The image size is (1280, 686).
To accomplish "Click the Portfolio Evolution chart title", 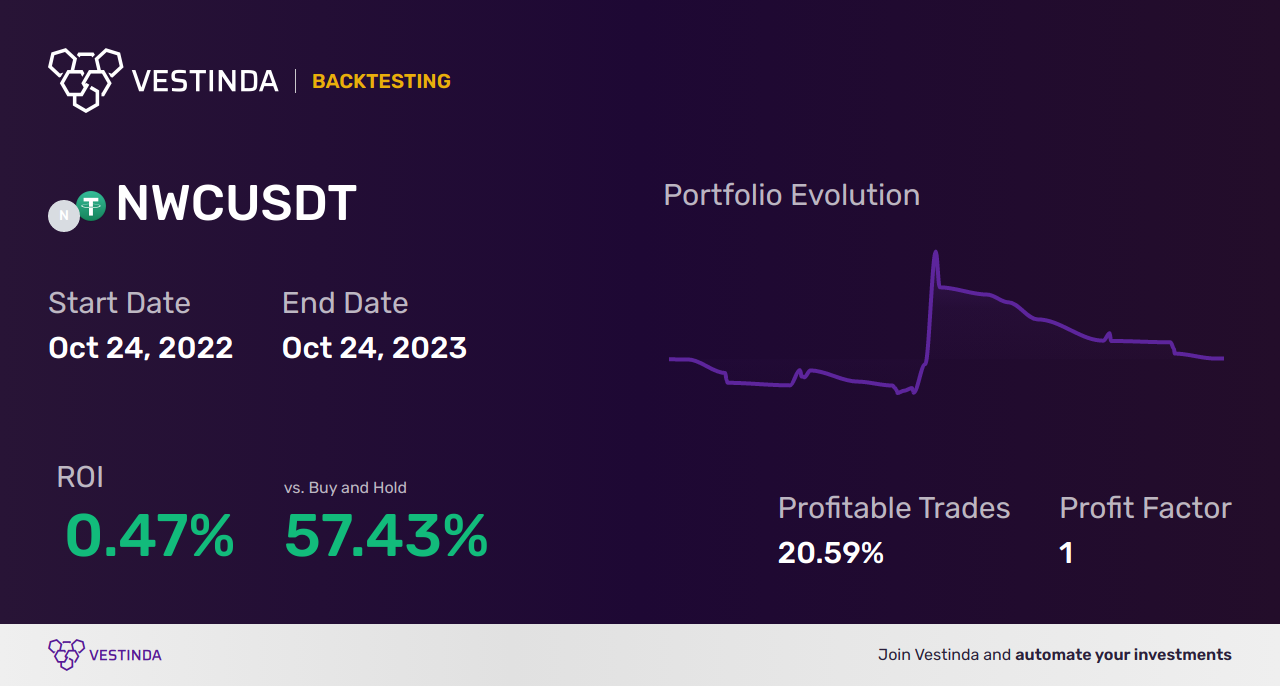I will click(791, 195).
